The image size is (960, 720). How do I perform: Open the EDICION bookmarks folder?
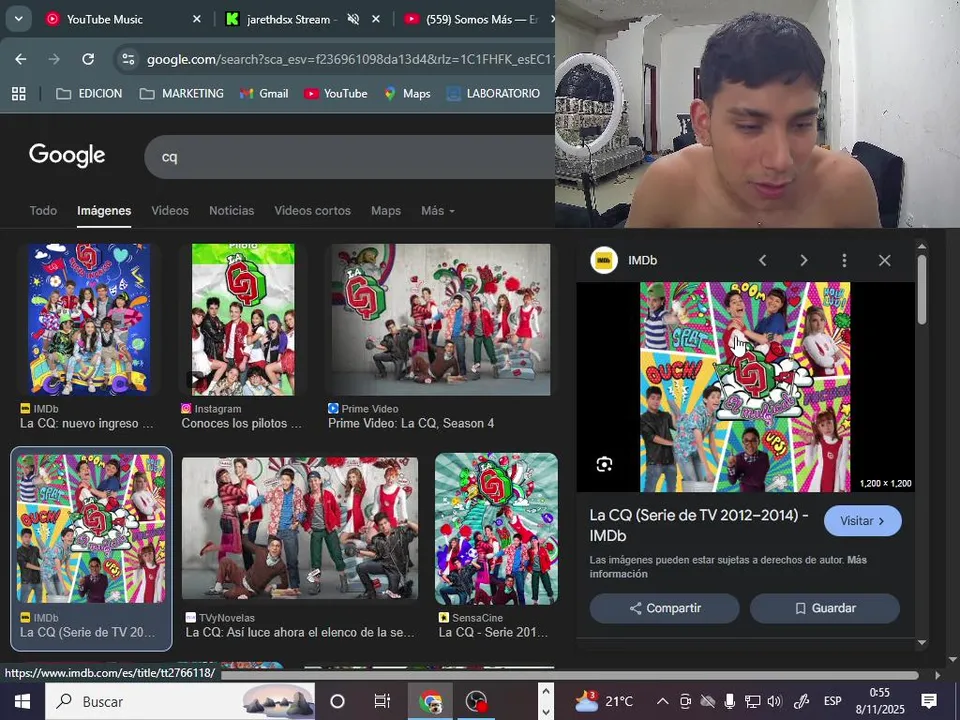(89, 94)
